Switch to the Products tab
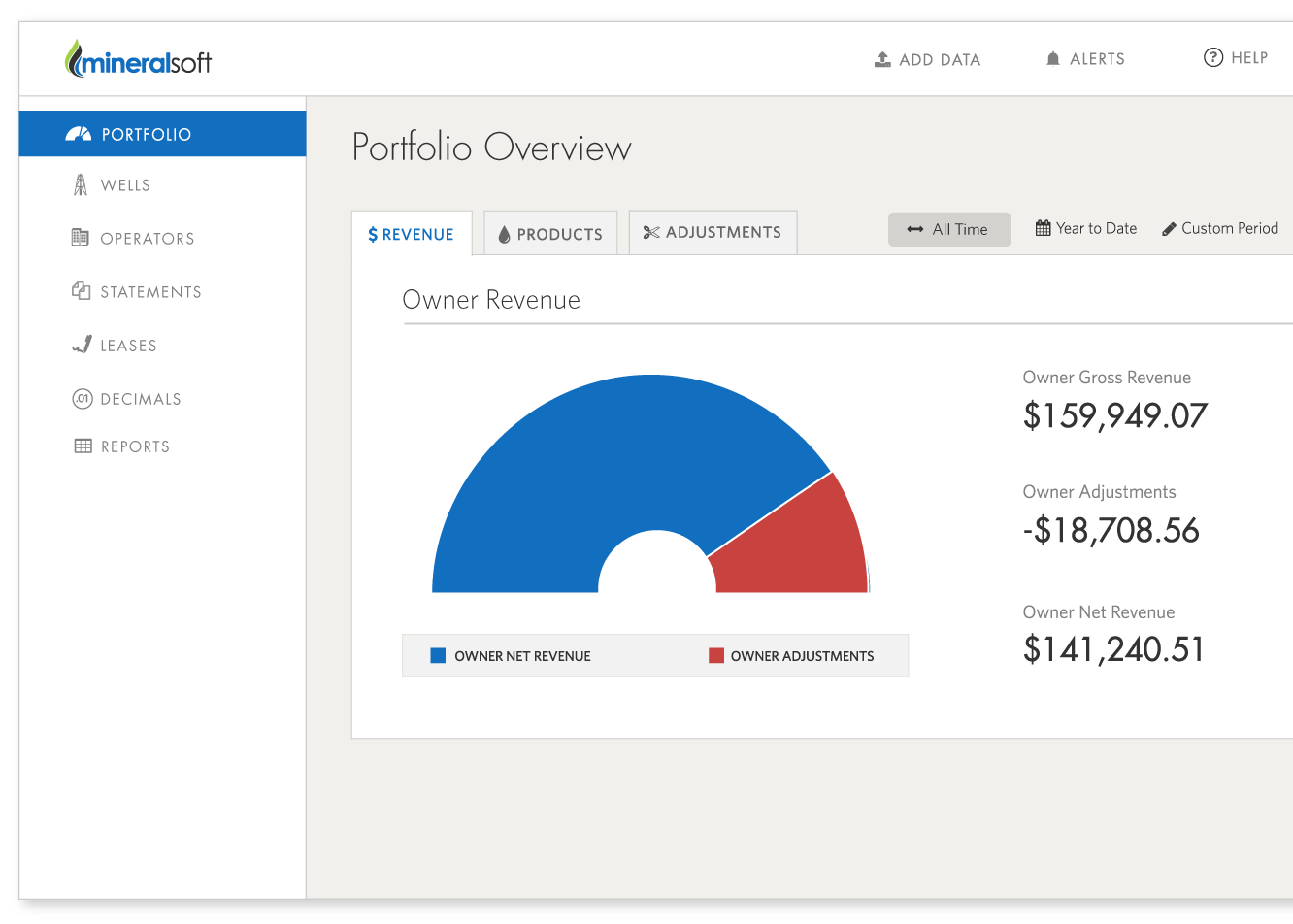Image resolution: width=1293 pixels, height=924 pixels. pyautogui.click(x=550, y=234)
